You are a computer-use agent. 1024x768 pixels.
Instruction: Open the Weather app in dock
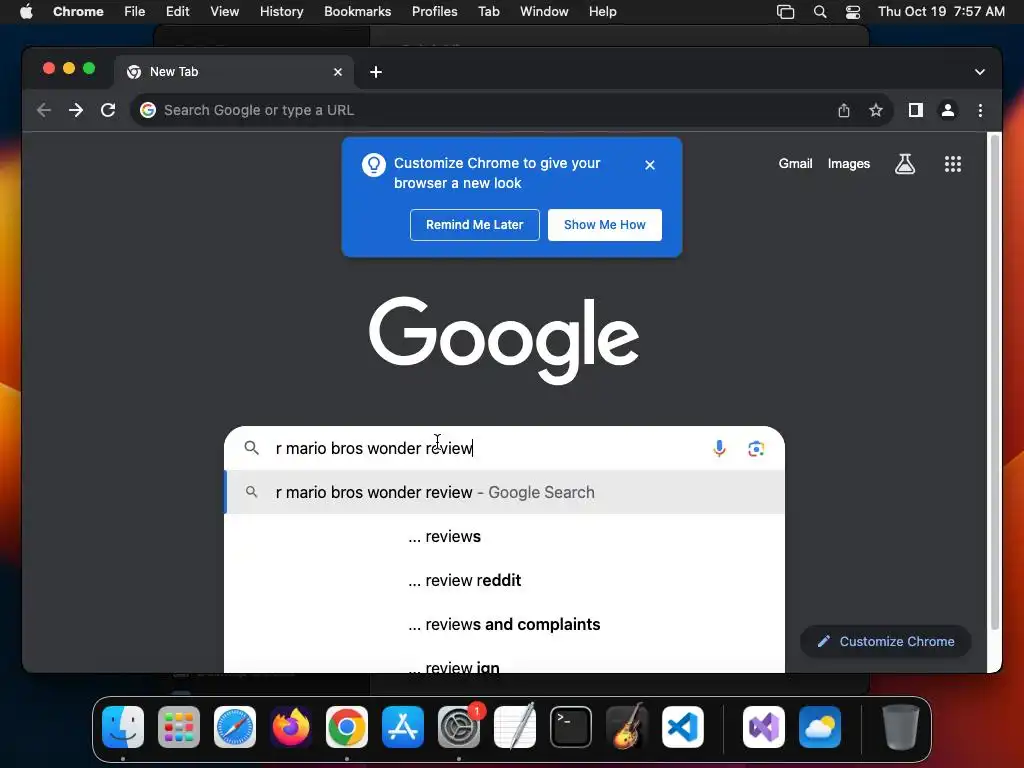point(820,727)
